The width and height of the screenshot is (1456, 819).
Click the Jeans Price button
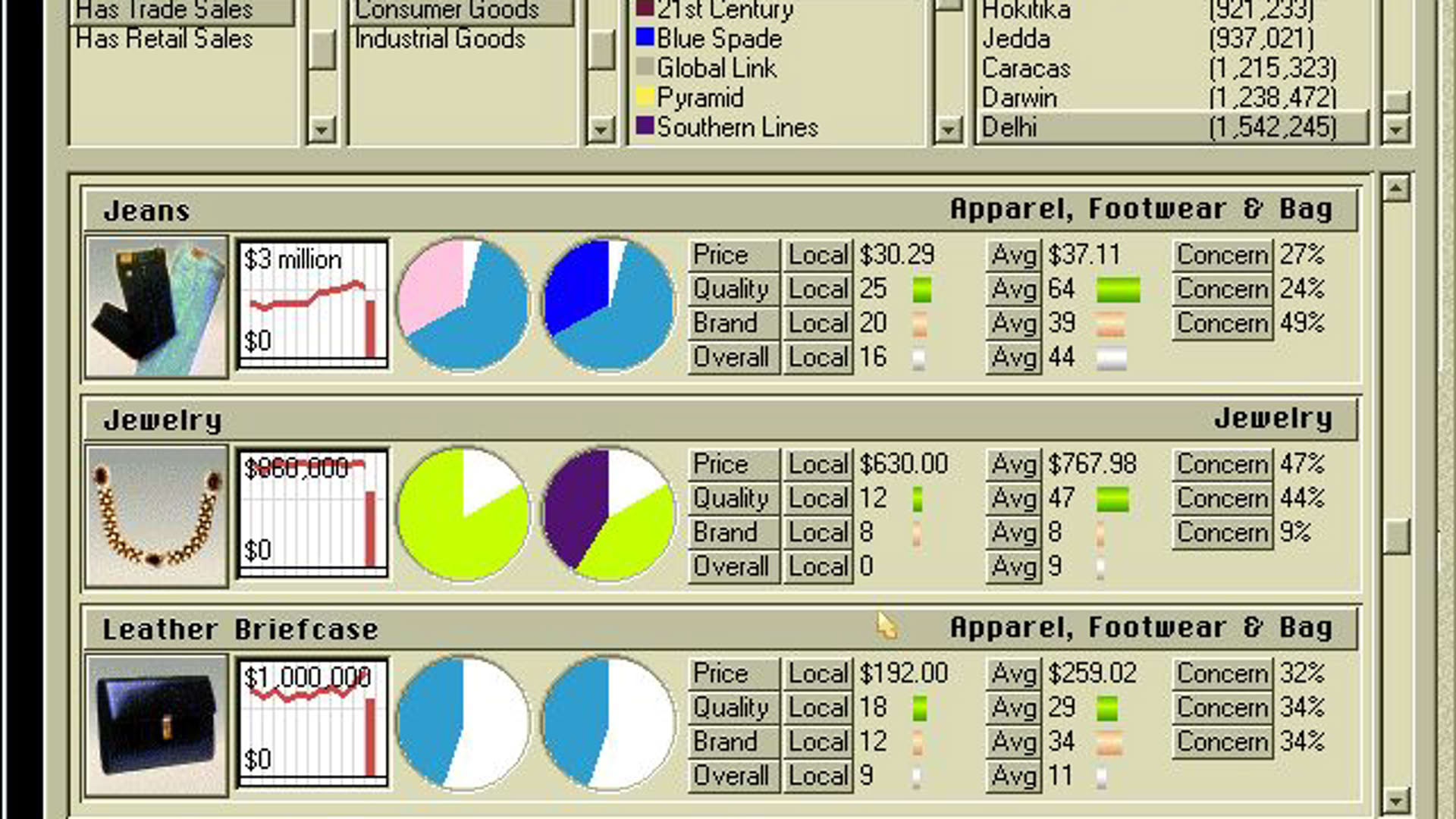coord(733,256)
